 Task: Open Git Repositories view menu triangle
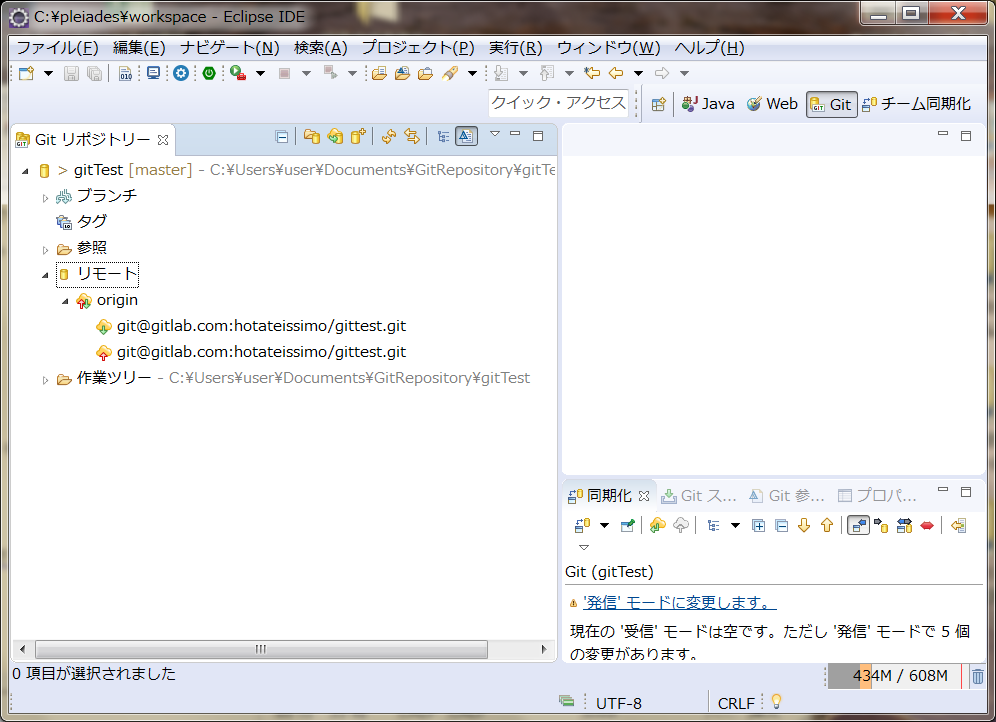coord(495,134)
